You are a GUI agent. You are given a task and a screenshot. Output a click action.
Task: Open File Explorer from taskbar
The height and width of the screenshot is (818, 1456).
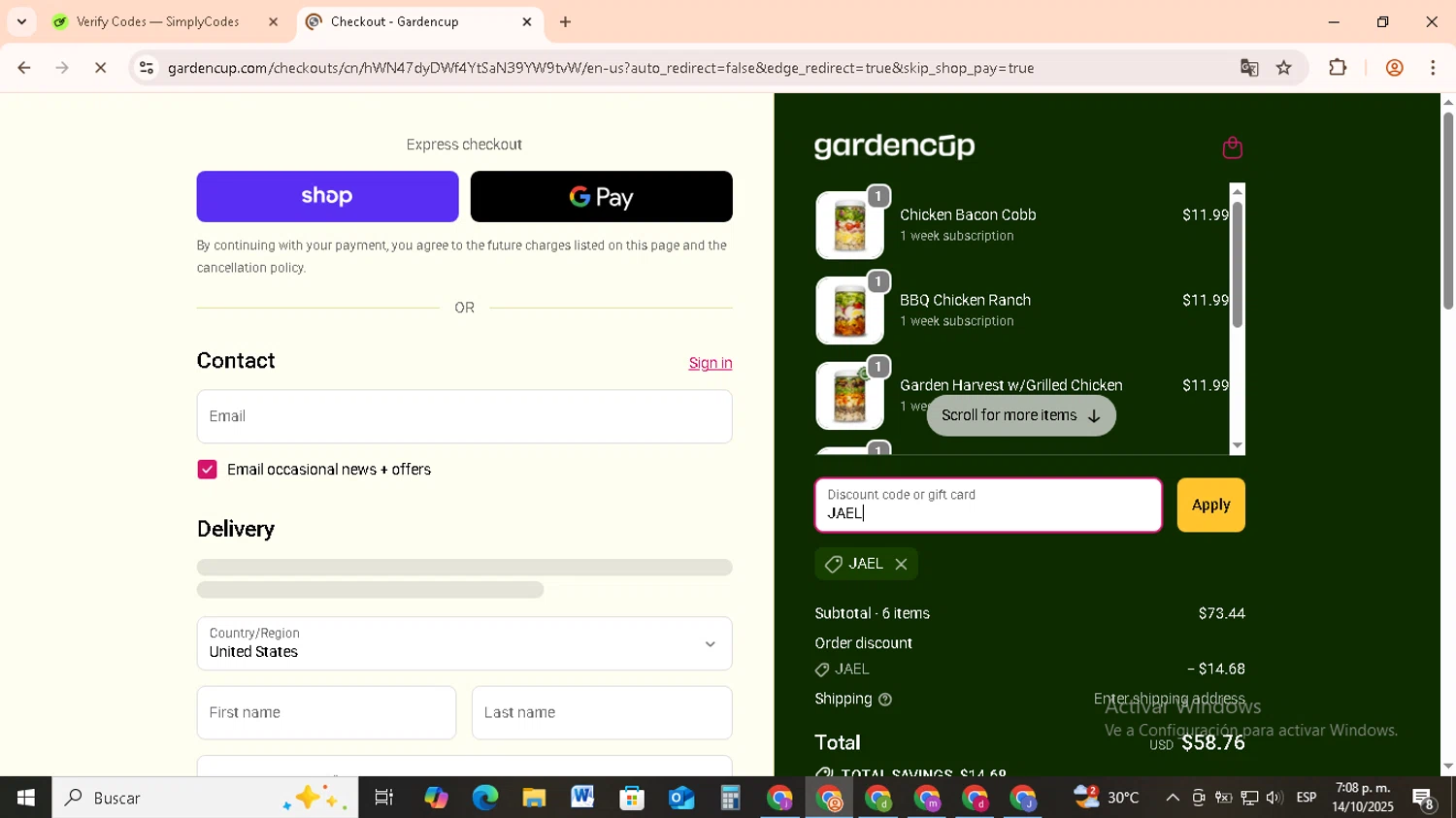tap(534, 798)
